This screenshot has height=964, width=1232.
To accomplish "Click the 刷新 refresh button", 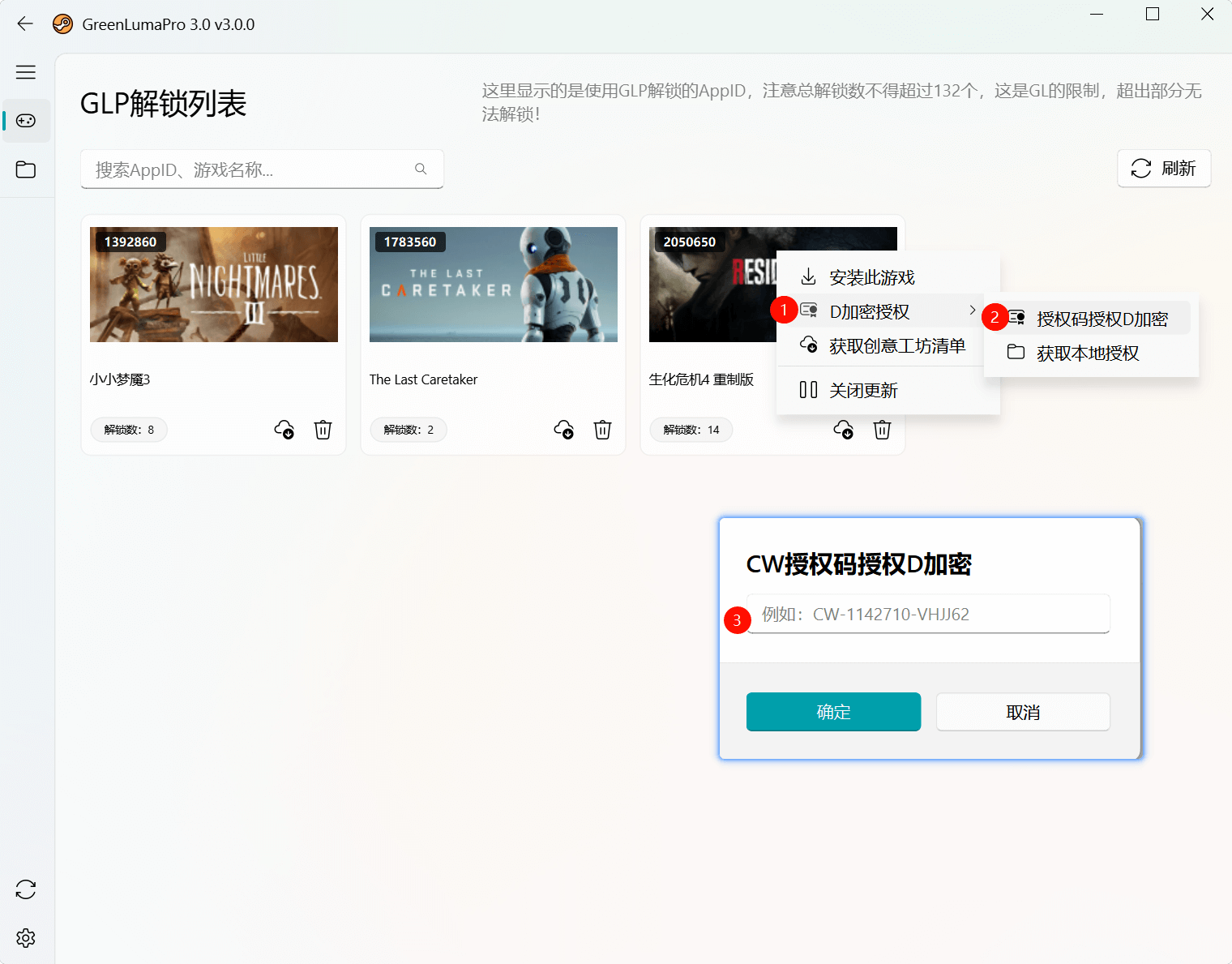I will tap(1163, 169).
